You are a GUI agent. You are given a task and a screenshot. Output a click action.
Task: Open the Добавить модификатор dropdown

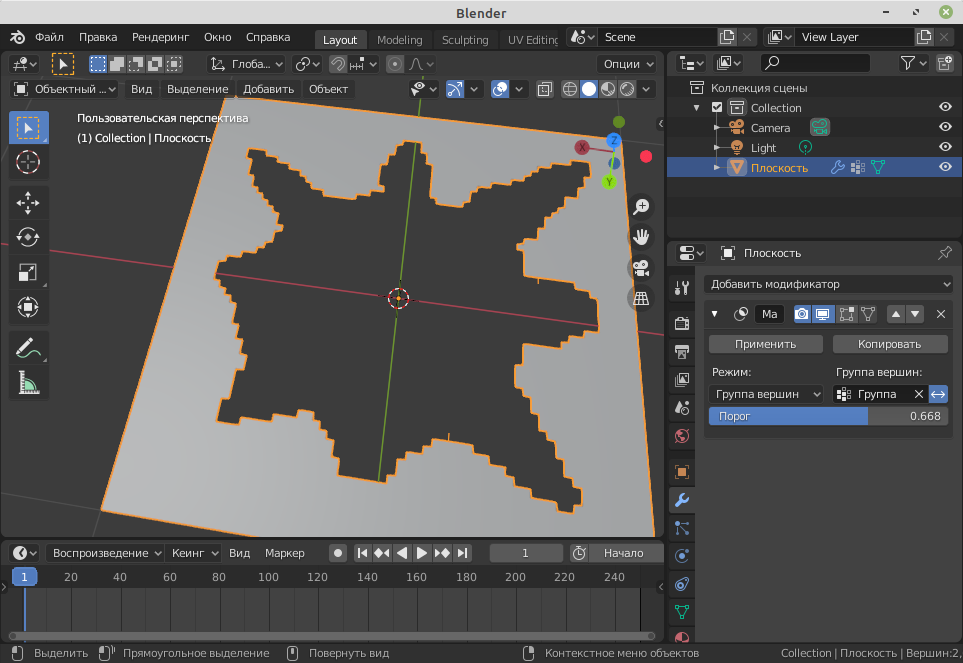point(828,284)
